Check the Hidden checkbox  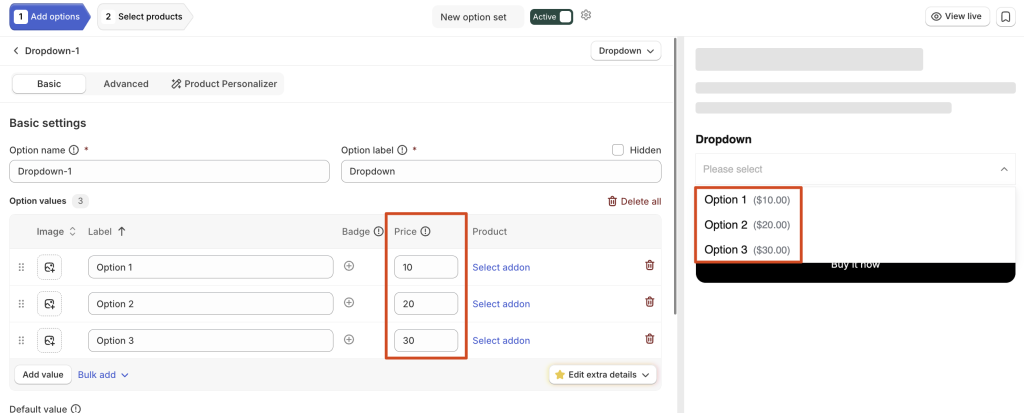coord(618,150)
